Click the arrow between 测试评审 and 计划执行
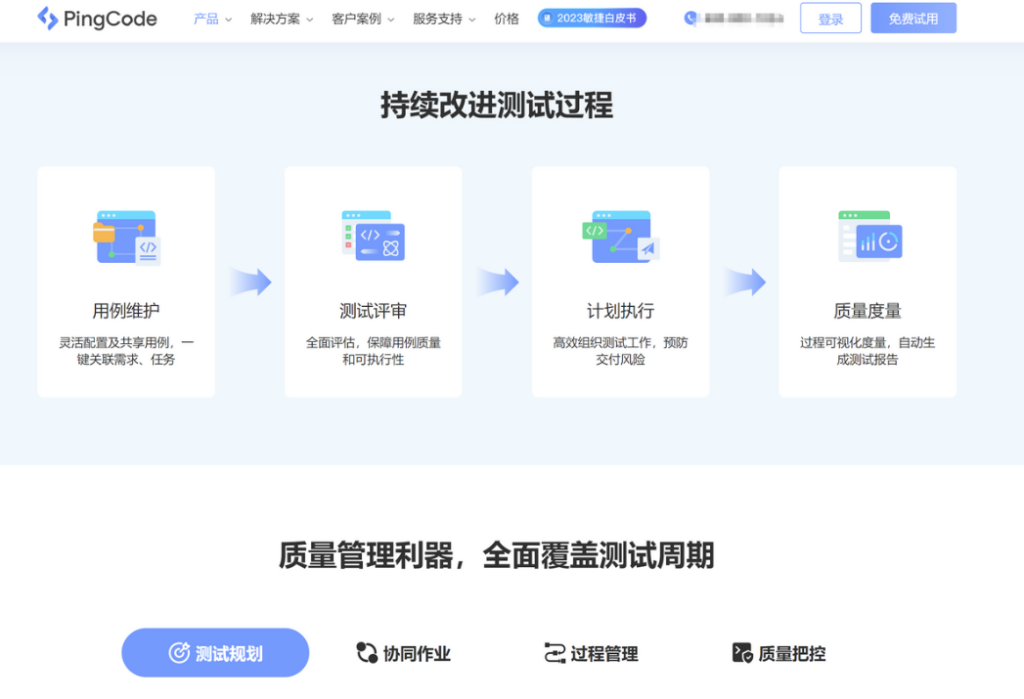The image size is (1024, 699). click(x=499, y=283)
